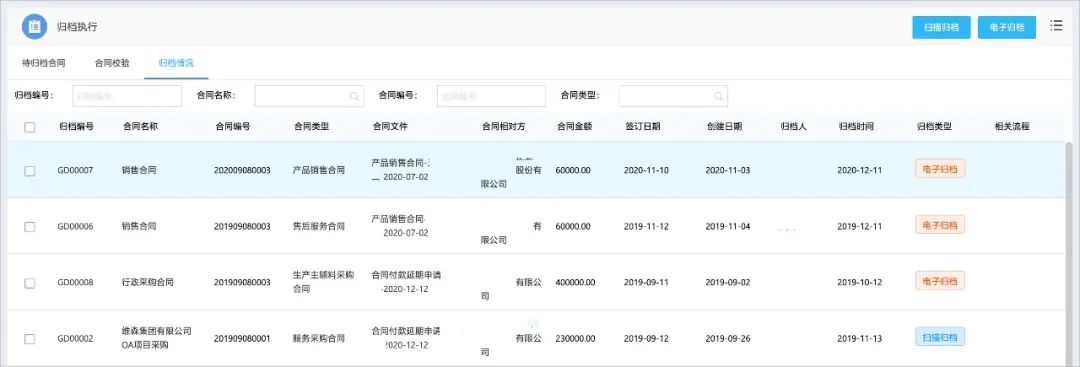The height and width of the screenshot is (367, 1080).
Task: Open contract file in row GD00007
Action: click(401, 169)
